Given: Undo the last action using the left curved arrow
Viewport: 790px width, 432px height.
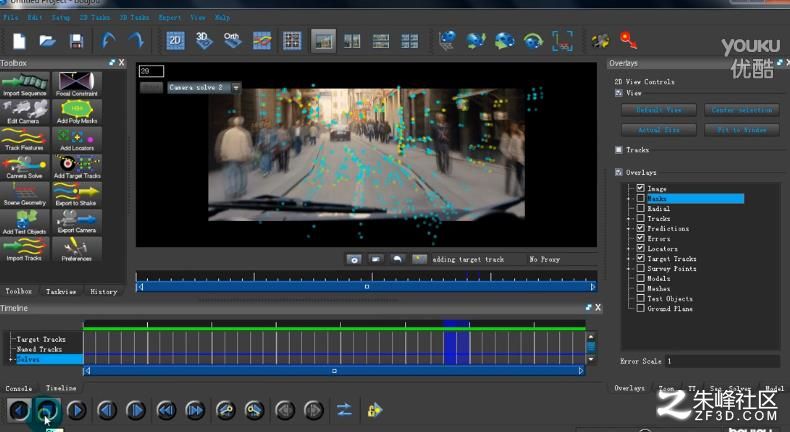Looking at the screenshot, I should pos(108,39).
